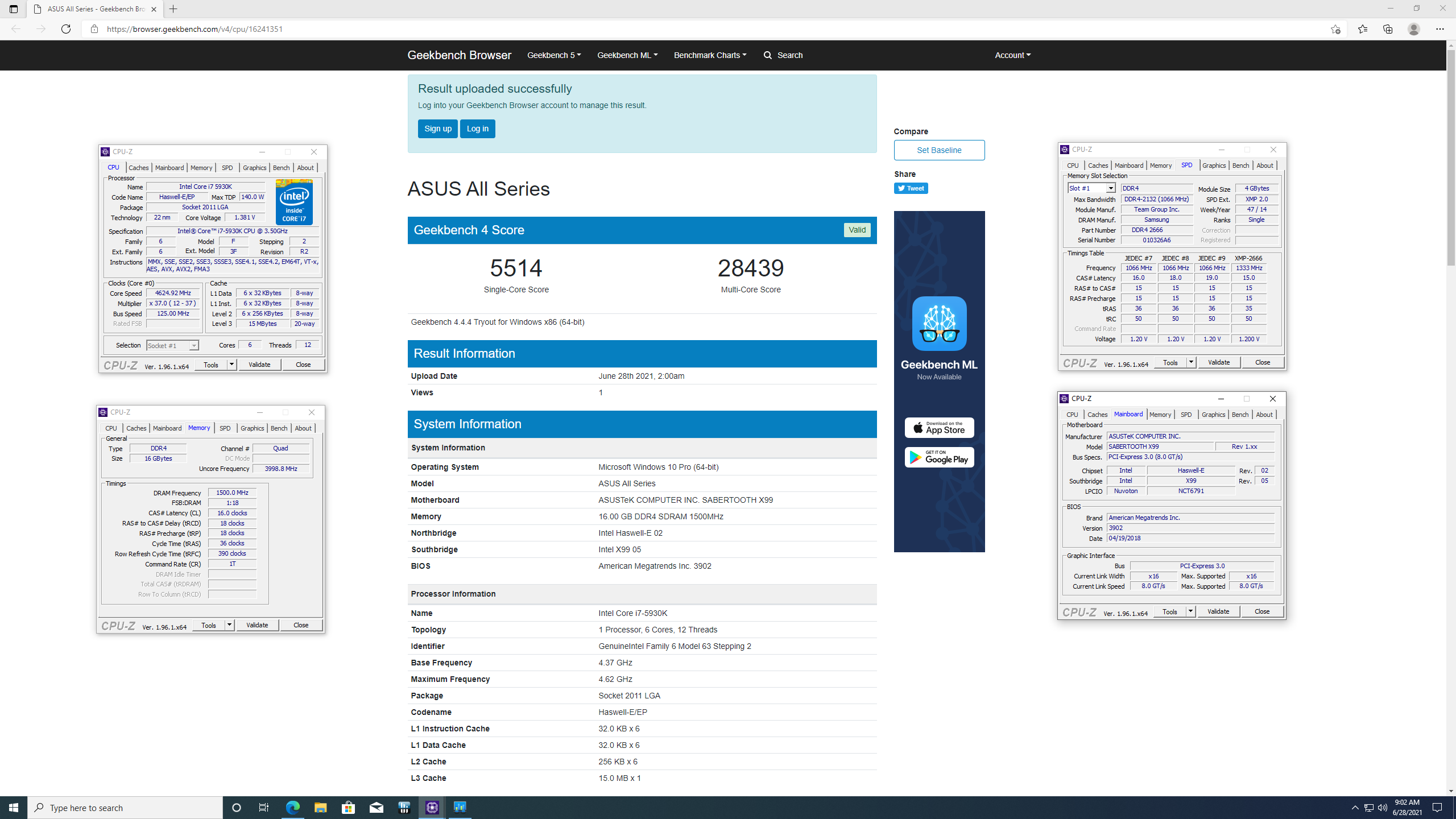
Task: Click the Geekbench Browser home link
Action: coord(459,55)
